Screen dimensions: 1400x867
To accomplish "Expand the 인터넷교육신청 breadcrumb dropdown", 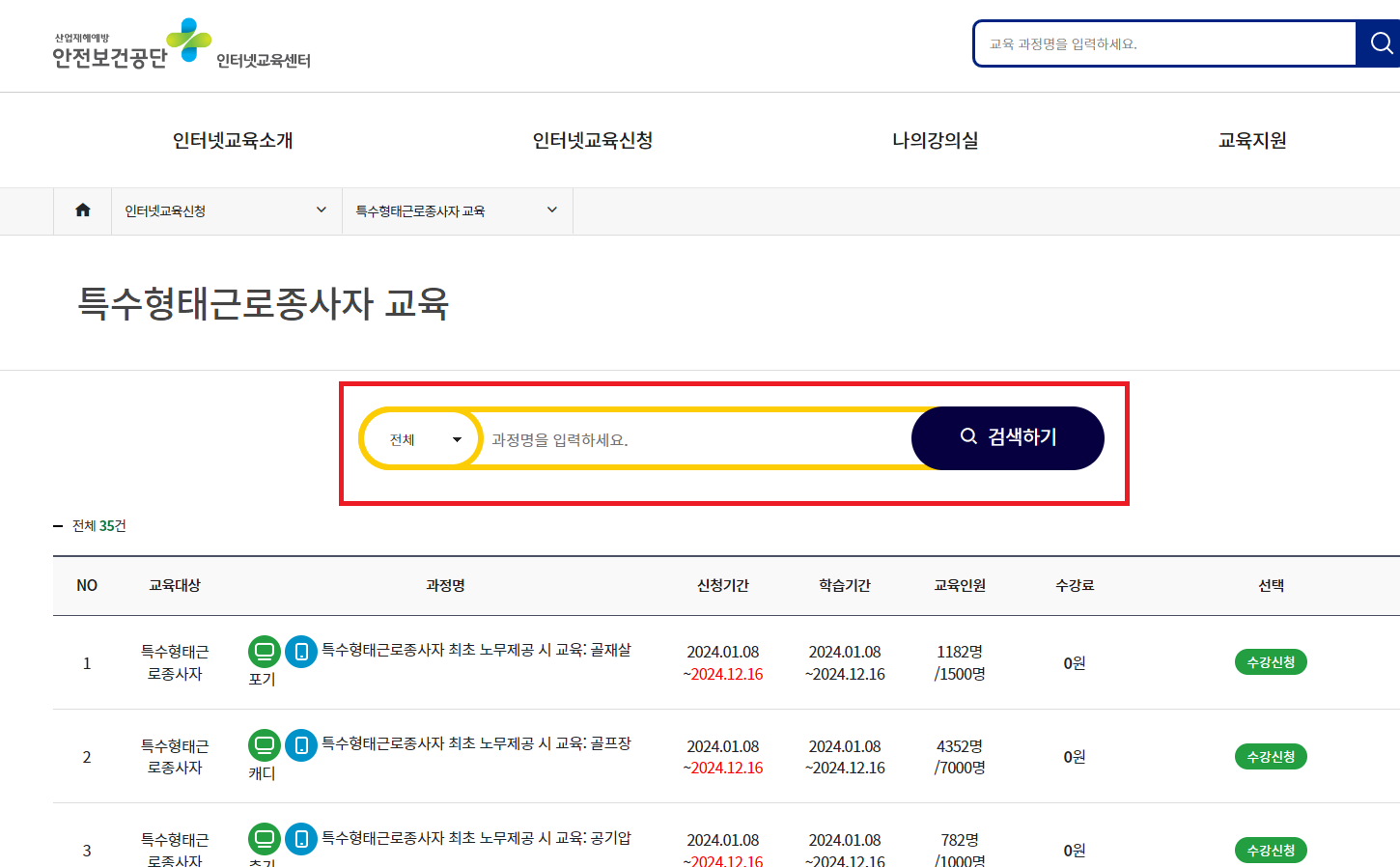I will tap(226, 210).
